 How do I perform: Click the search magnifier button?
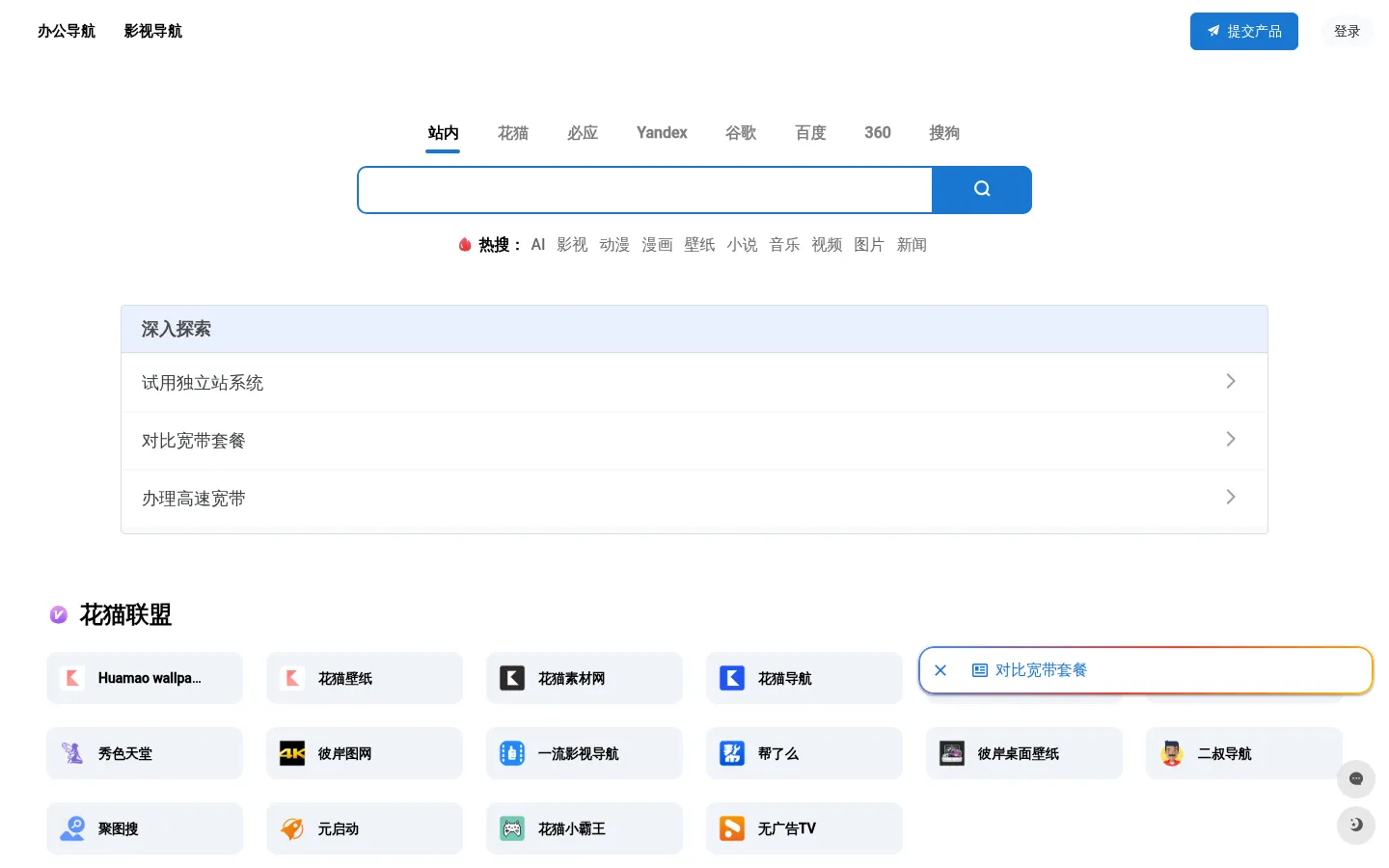click(x=981, y=189)
